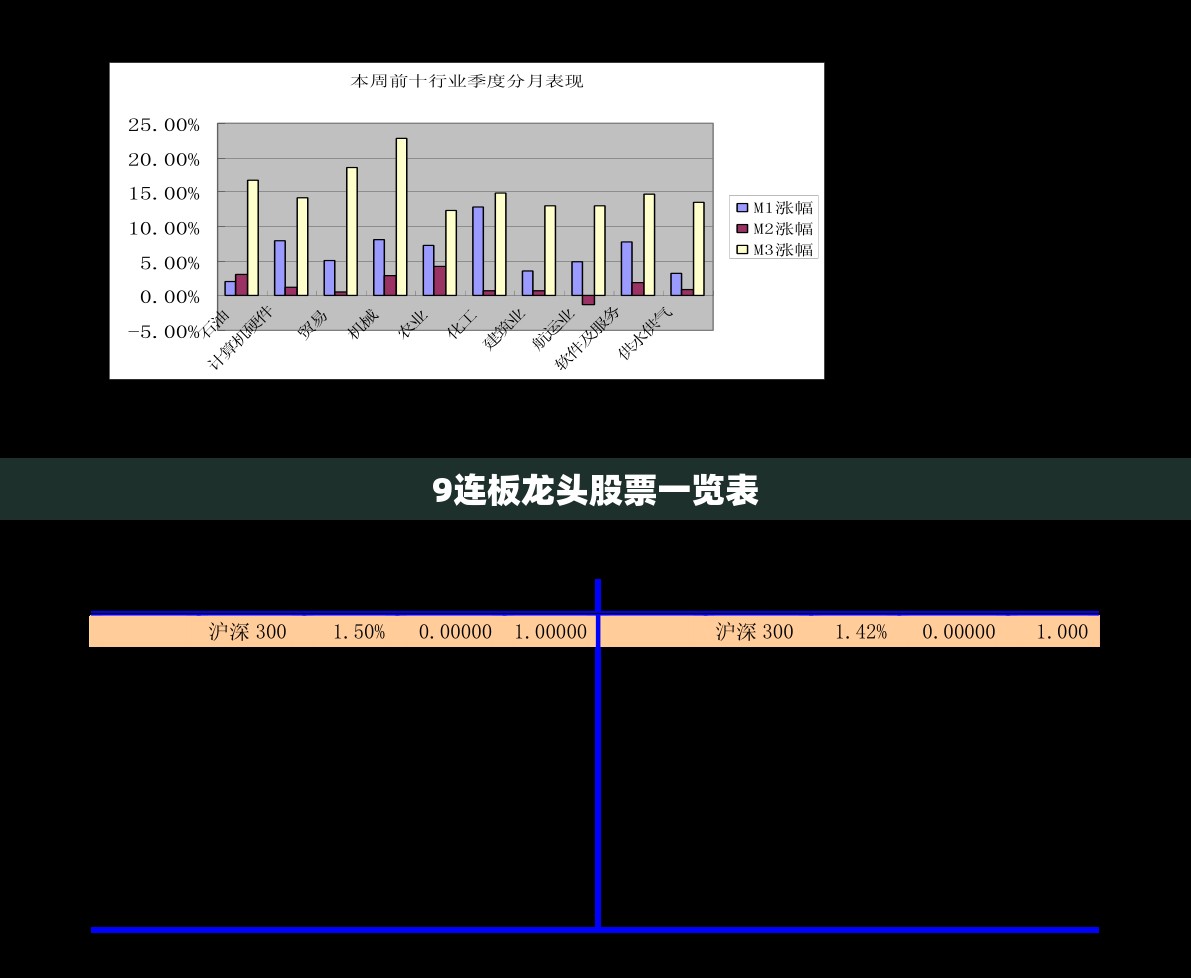Click the 供水供气 category label
Viewport: 1191px width, 978px height.
(646, 333)
